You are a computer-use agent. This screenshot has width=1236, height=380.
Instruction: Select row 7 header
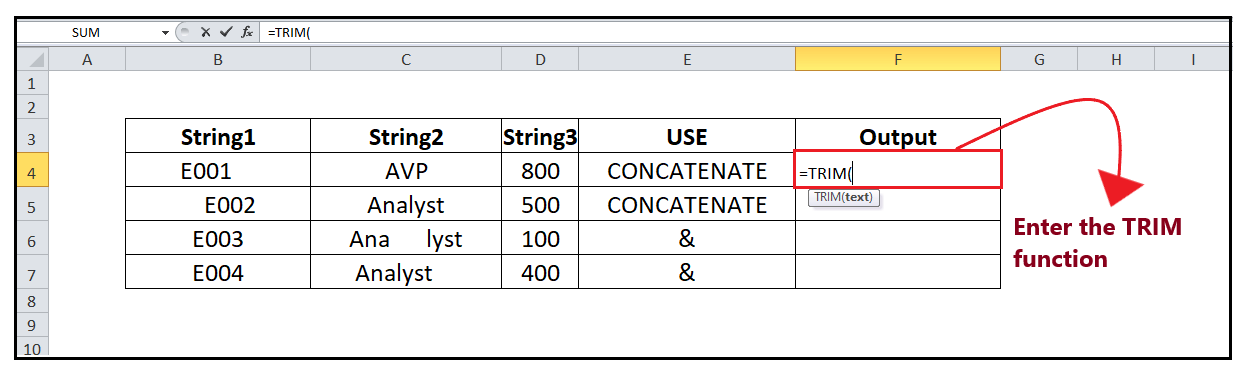click(x=32, y=273)
